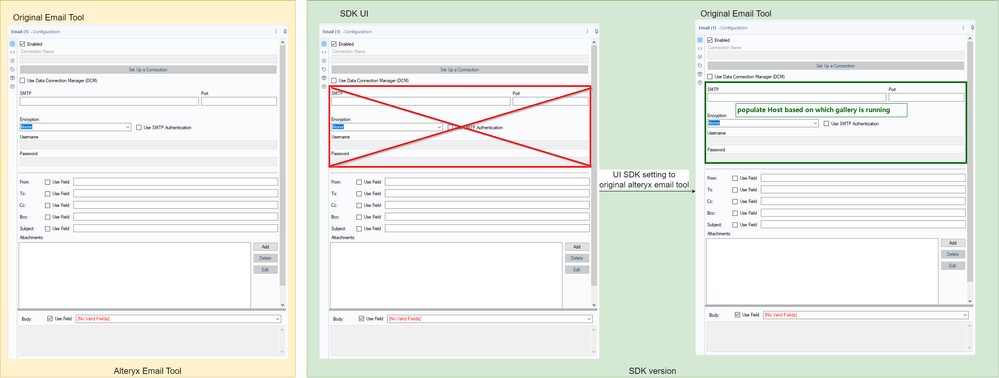Open Annotation tag icon in SDK UI panel
The height and width of the screenshot is (378, 999).
point(324,69)
